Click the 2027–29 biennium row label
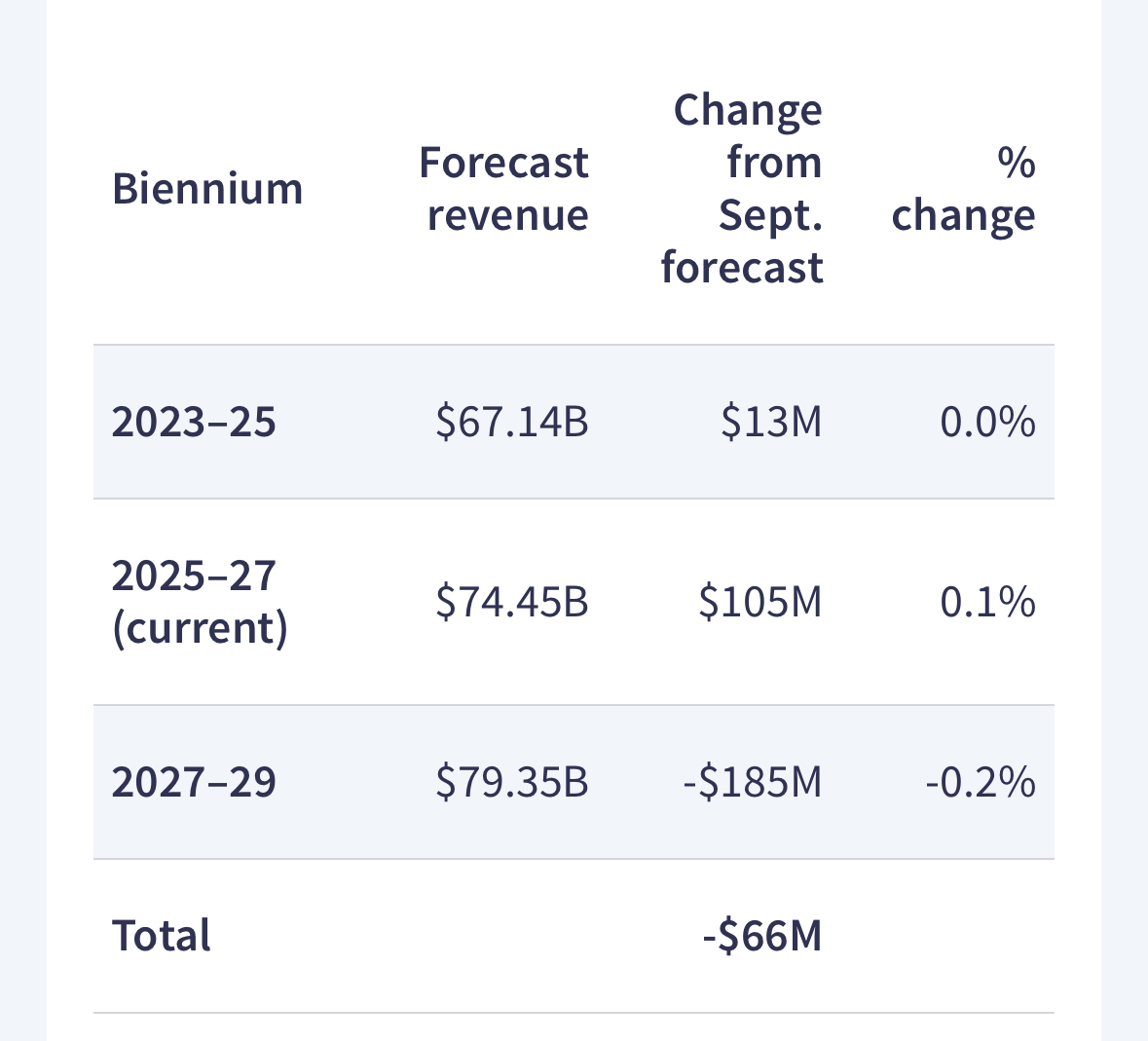Image resolution: width=1148 pixels, height=1041 pixels. pyautogui.click(x=194, y=782)
